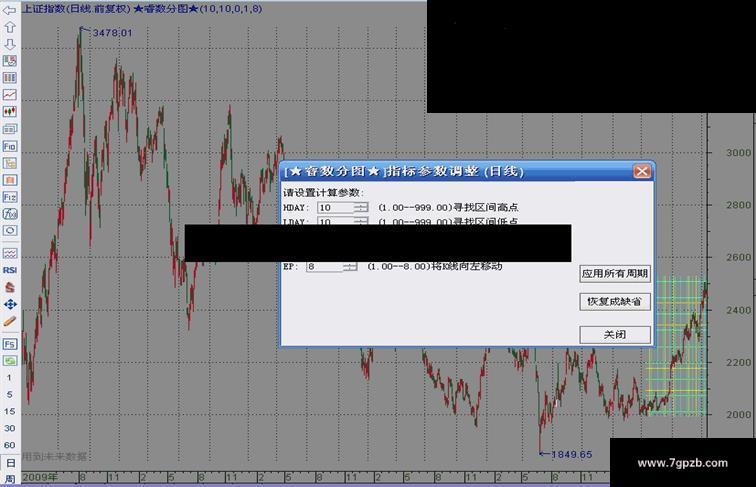Click 2000 on price axis
Viewport: 756px width, 487px height.
(x=738, y=414)
